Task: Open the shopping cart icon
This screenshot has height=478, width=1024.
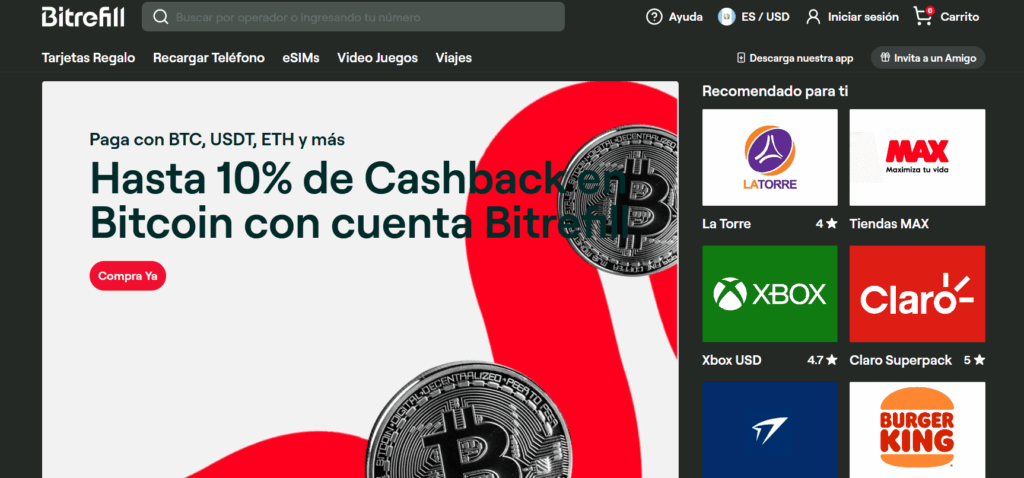Action: [922, 17]
